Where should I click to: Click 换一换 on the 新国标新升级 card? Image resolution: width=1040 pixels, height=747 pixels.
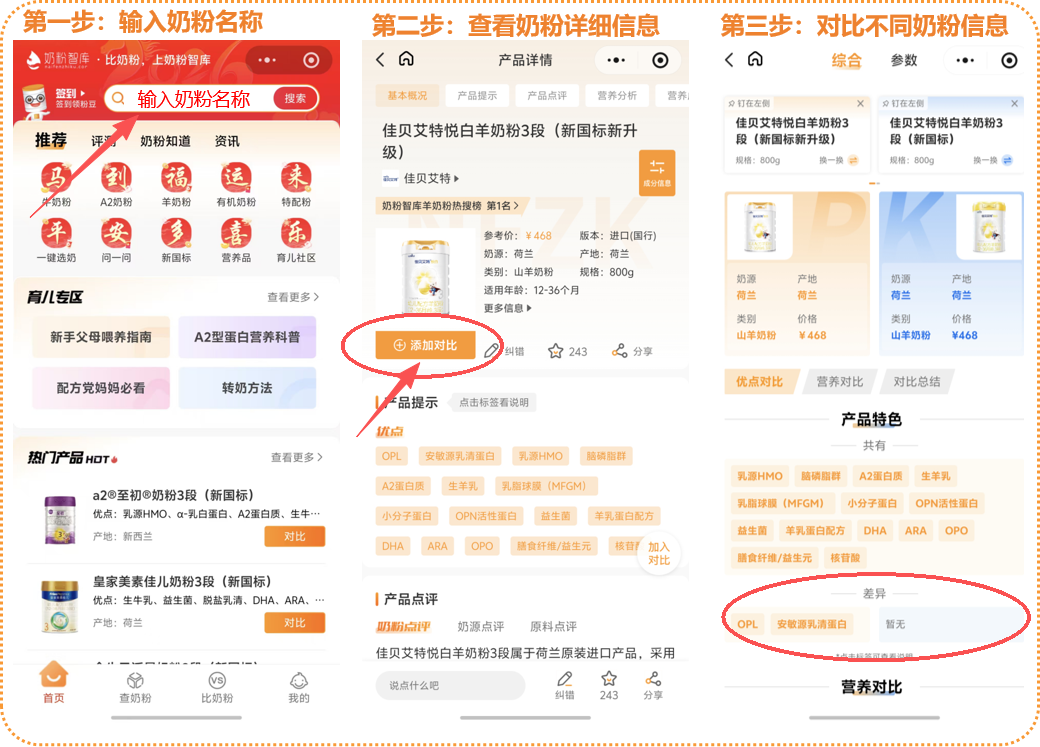[x=838, y=160]
